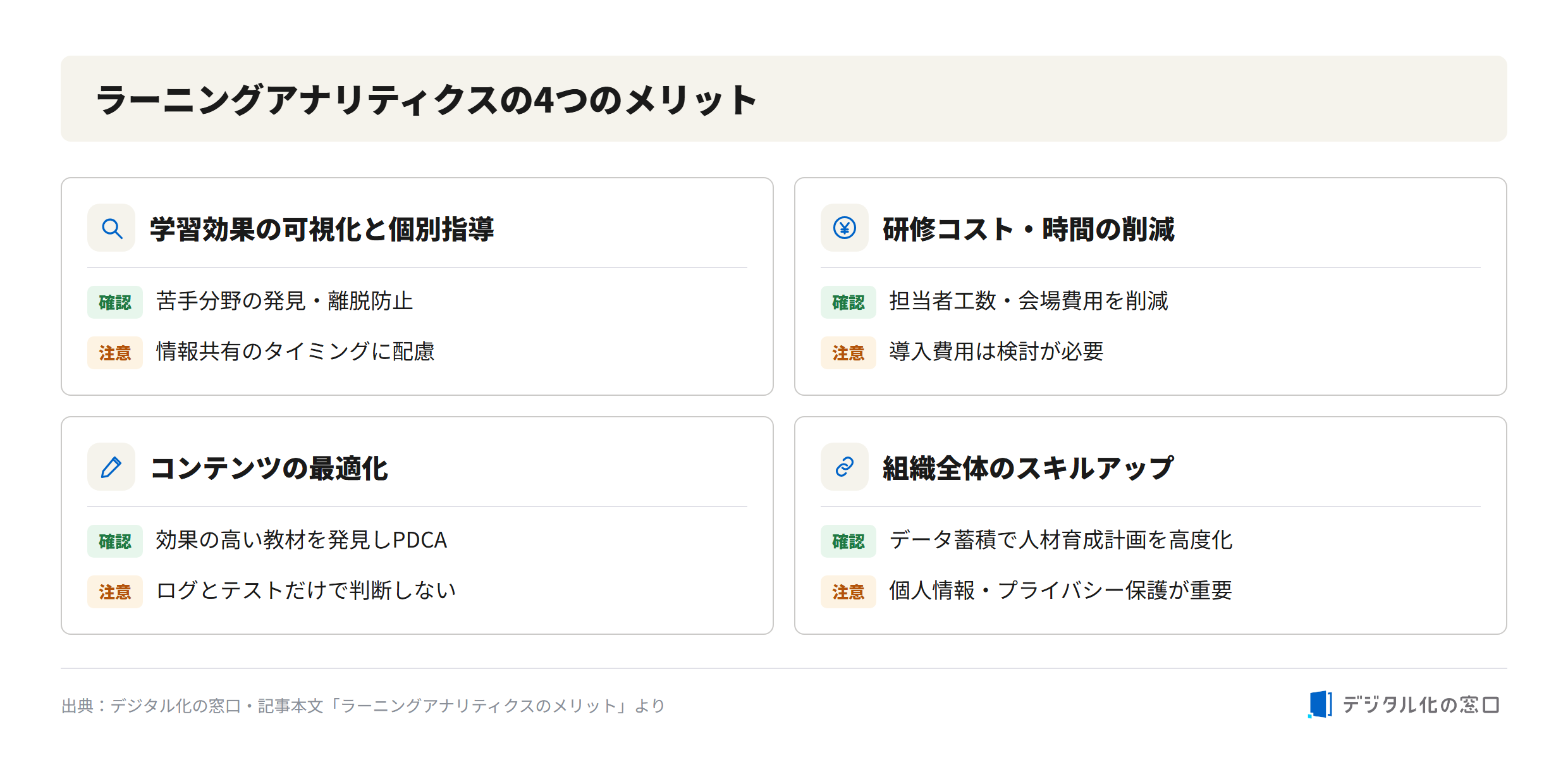
Task: Click the デジタル化の窓口 brand name text
Action: coord(1421,704)
